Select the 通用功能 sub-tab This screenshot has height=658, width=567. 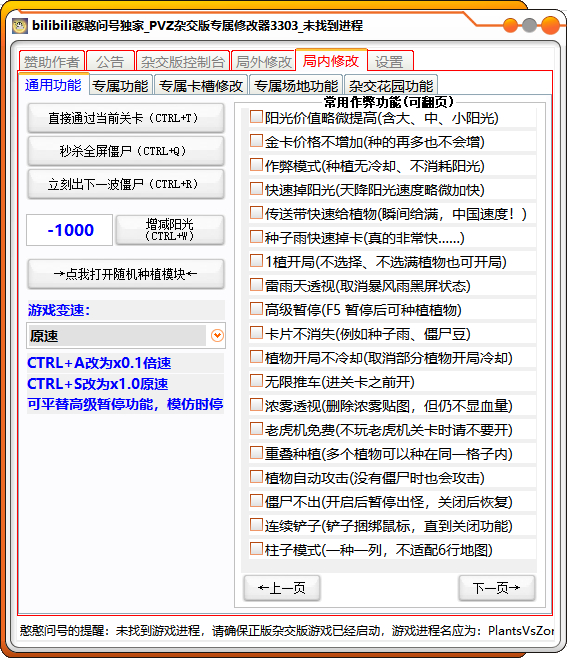coord(53,85)
